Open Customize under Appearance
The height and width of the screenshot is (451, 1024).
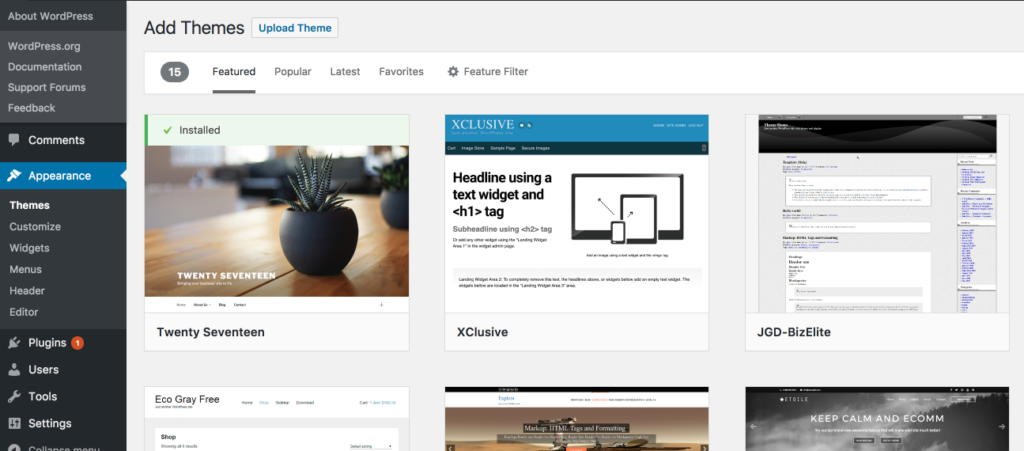(x=35, y=226)
